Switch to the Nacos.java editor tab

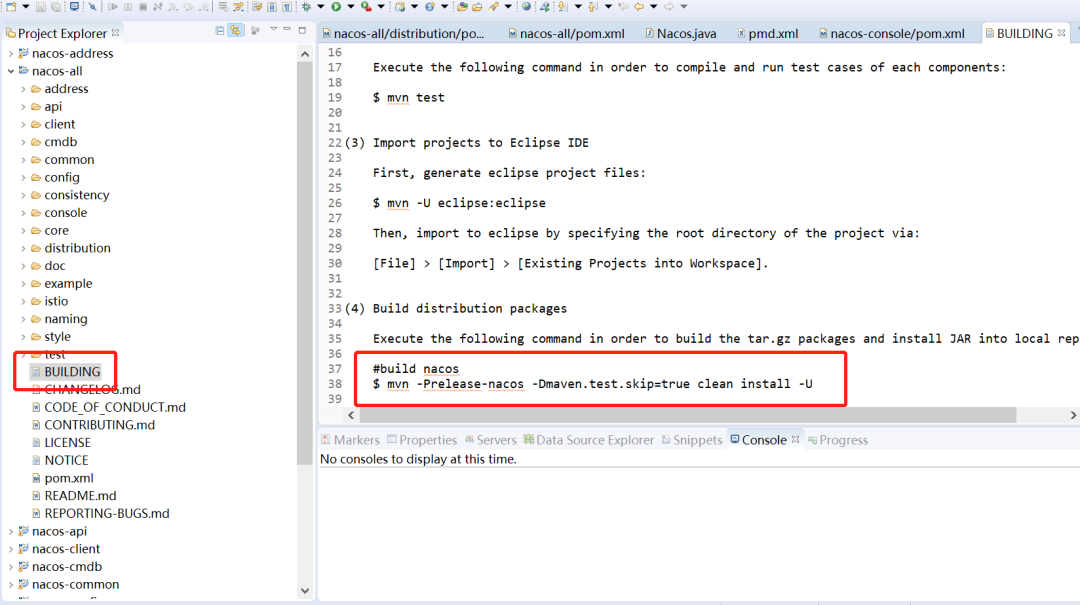pyautogui.click(x=681, y=33)
